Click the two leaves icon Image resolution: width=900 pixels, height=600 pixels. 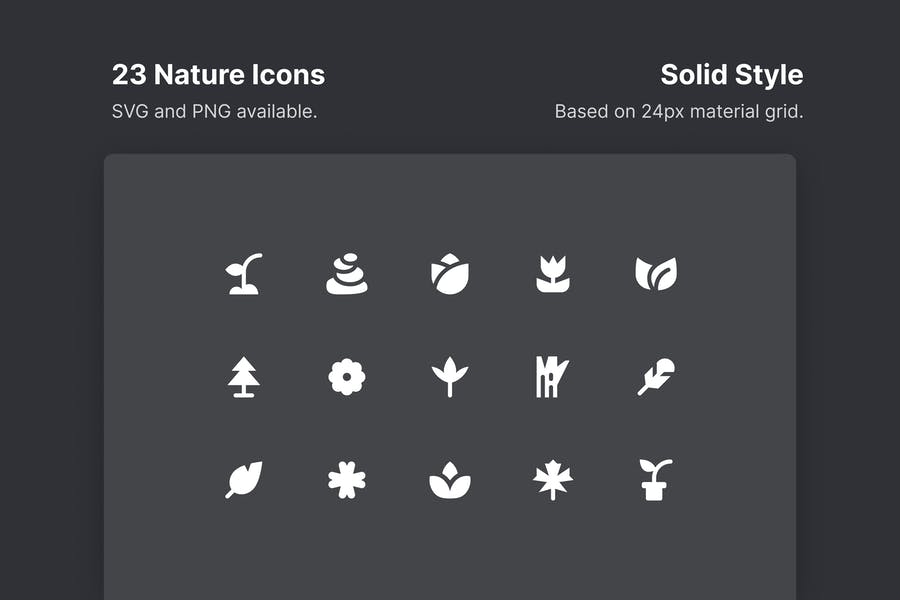point(656,274)
